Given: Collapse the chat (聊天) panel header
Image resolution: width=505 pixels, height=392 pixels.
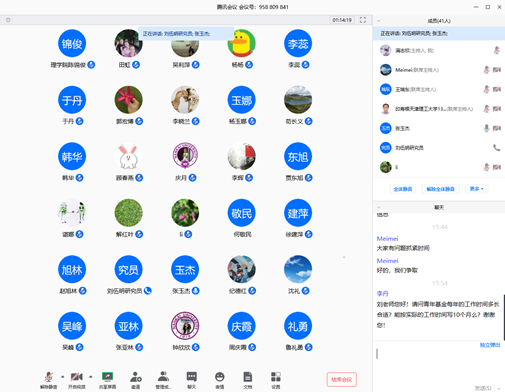Looking at the screenshot, I should pyautogui.click(x=378, y=207).
